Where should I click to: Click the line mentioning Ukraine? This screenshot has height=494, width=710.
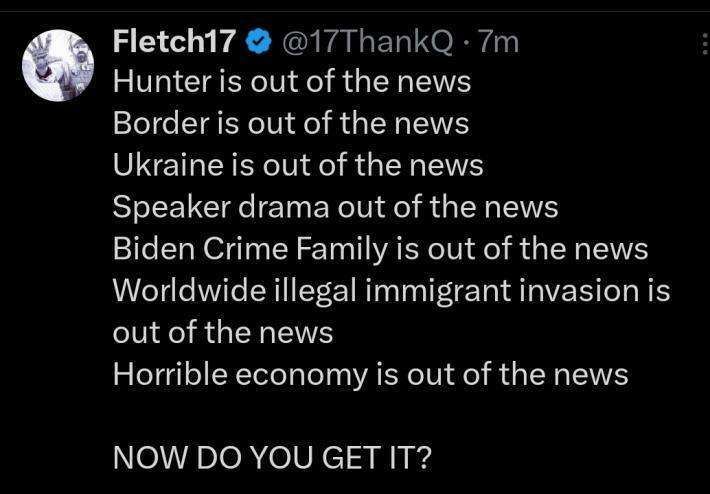click(x=297, y=165)
